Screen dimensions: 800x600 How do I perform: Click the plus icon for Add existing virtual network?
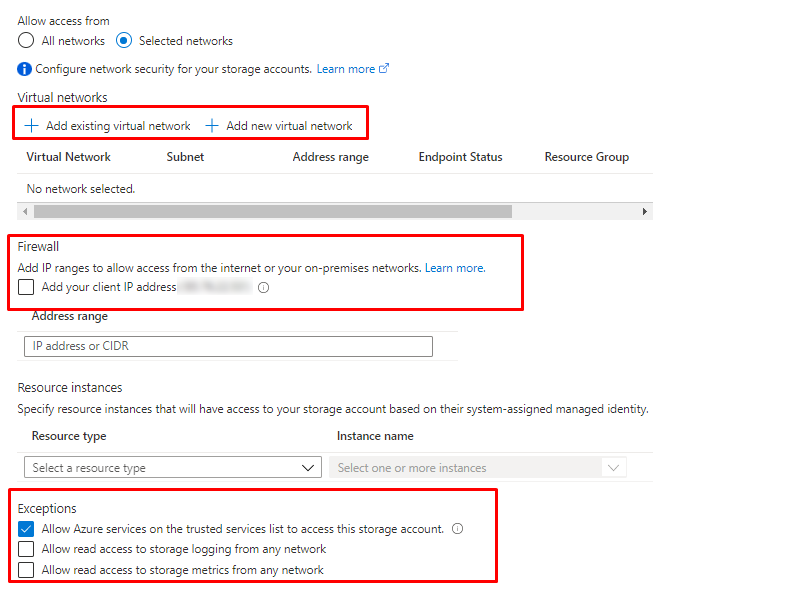pos(32,126)
